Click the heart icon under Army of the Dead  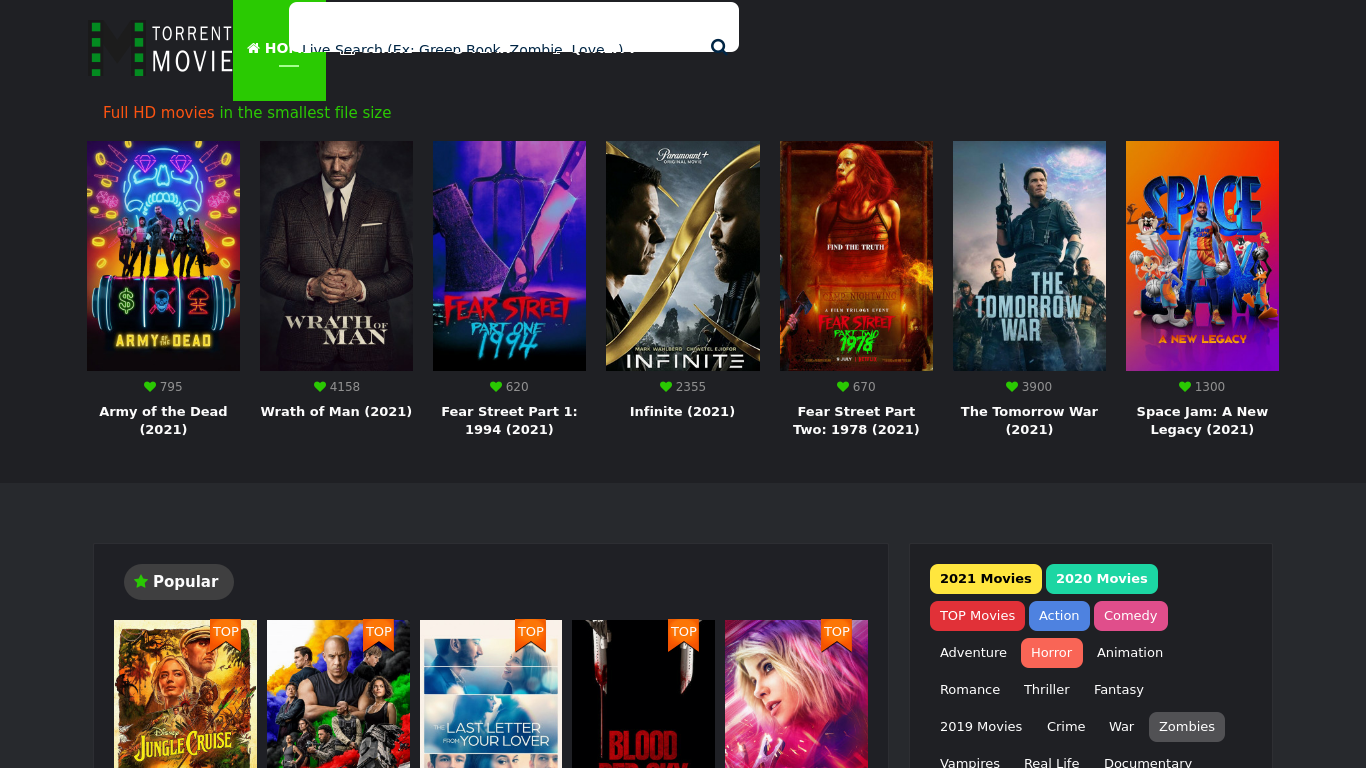click(x=150, y=387)
